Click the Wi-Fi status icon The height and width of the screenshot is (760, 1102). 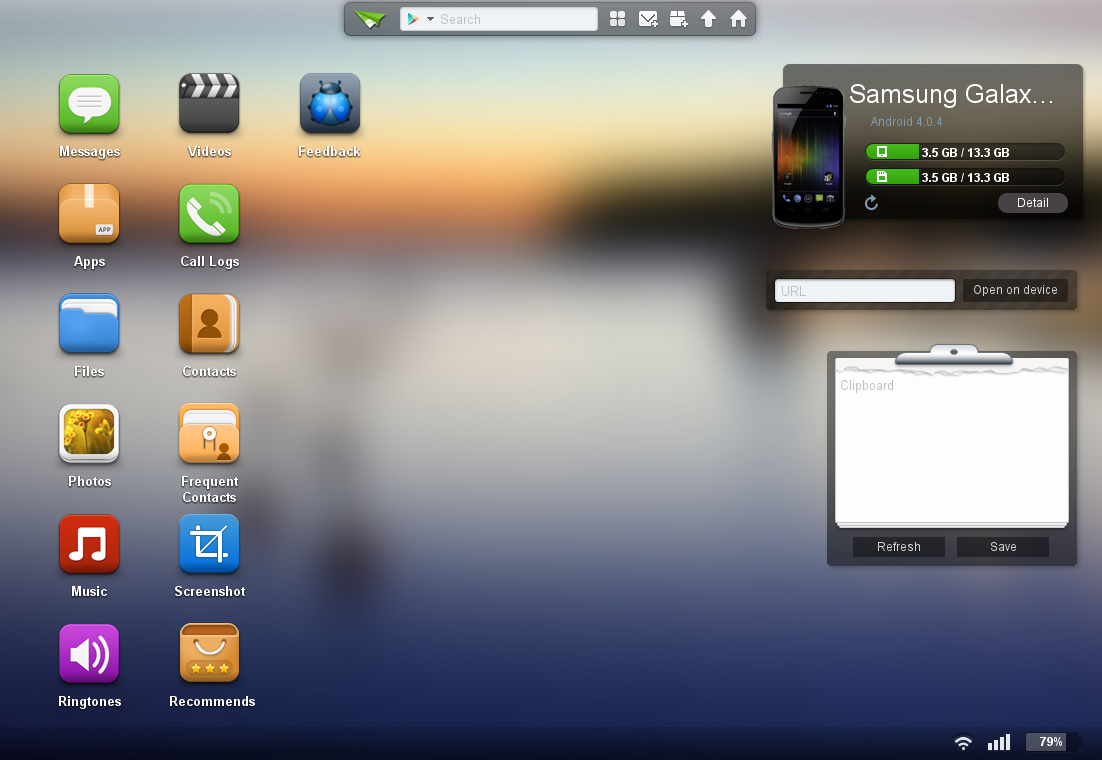point(963,742)
